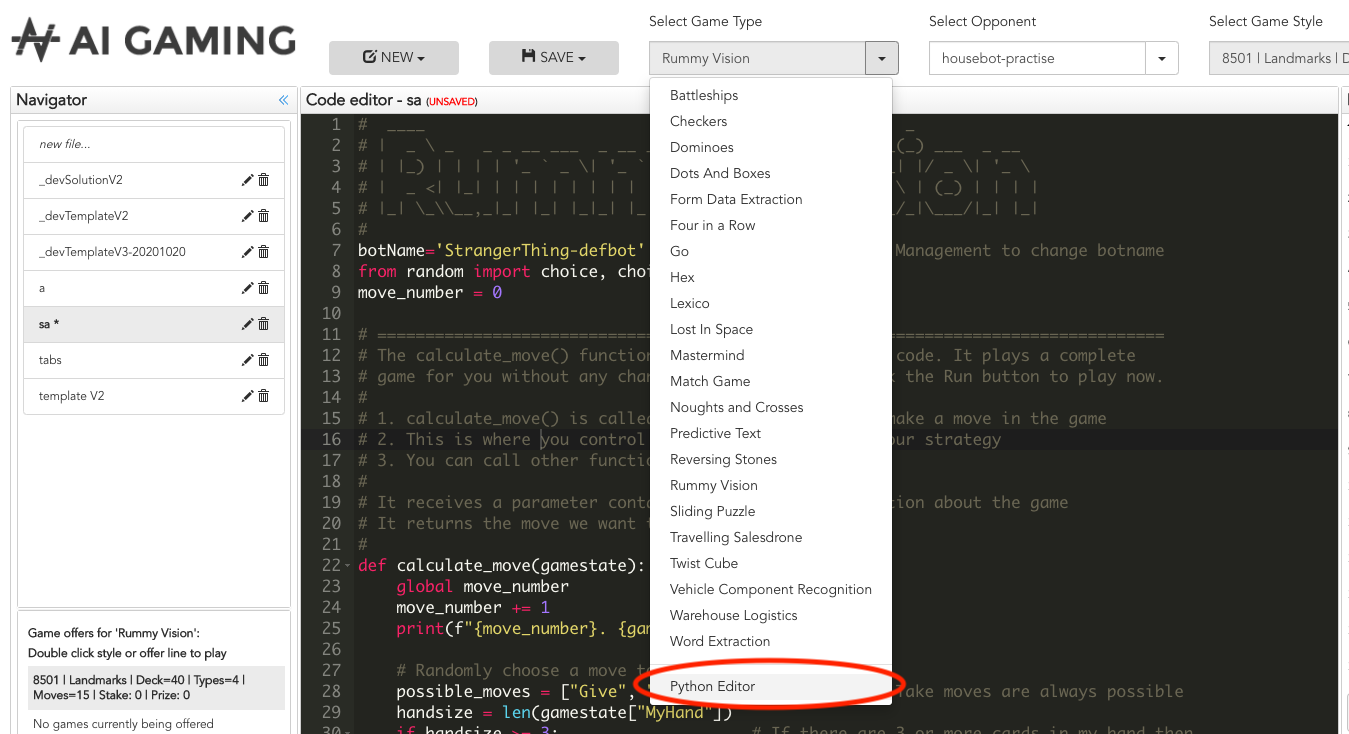
Task: Choose Lexico from the dropdown
Action: tap(770, 303)
